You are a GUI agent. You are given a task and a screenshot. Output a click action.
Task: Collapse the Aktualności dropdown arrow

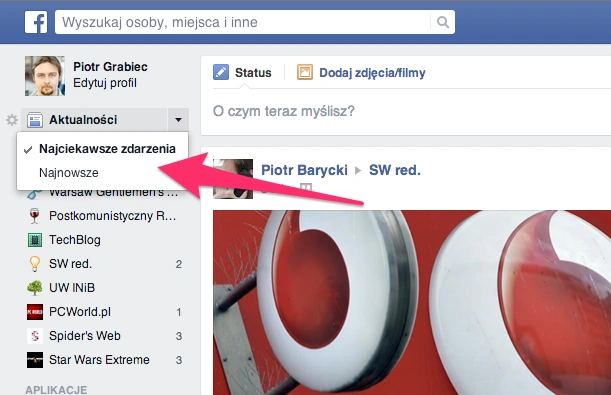178,120
